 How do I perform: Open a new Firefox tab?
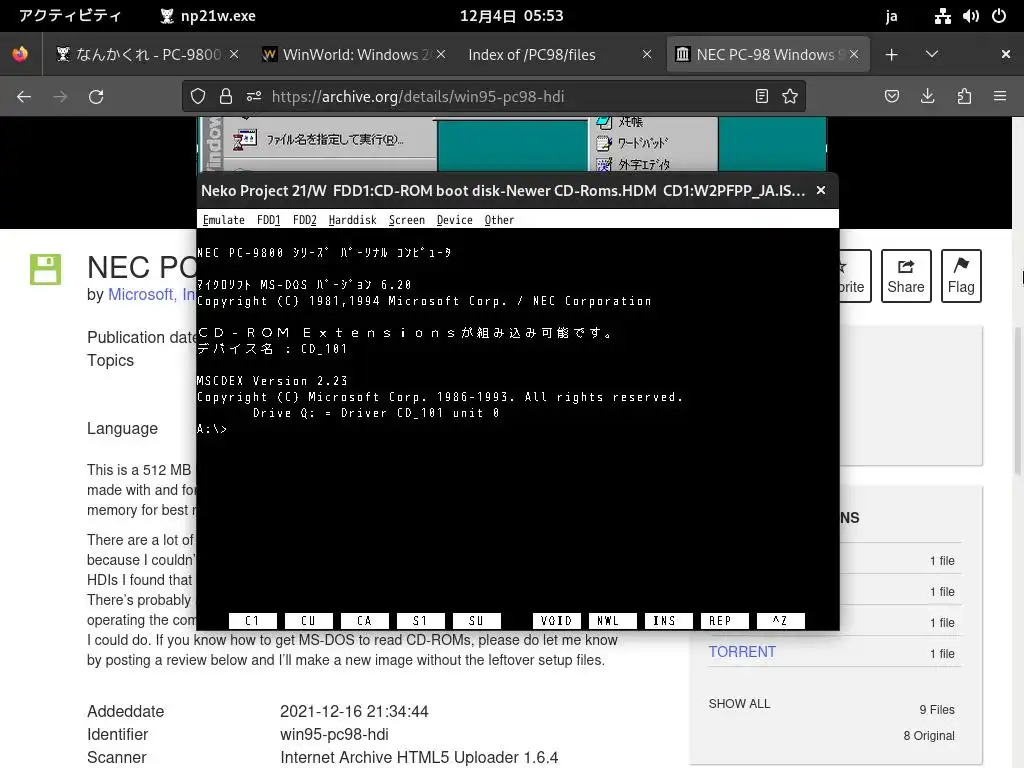point(891,55)
